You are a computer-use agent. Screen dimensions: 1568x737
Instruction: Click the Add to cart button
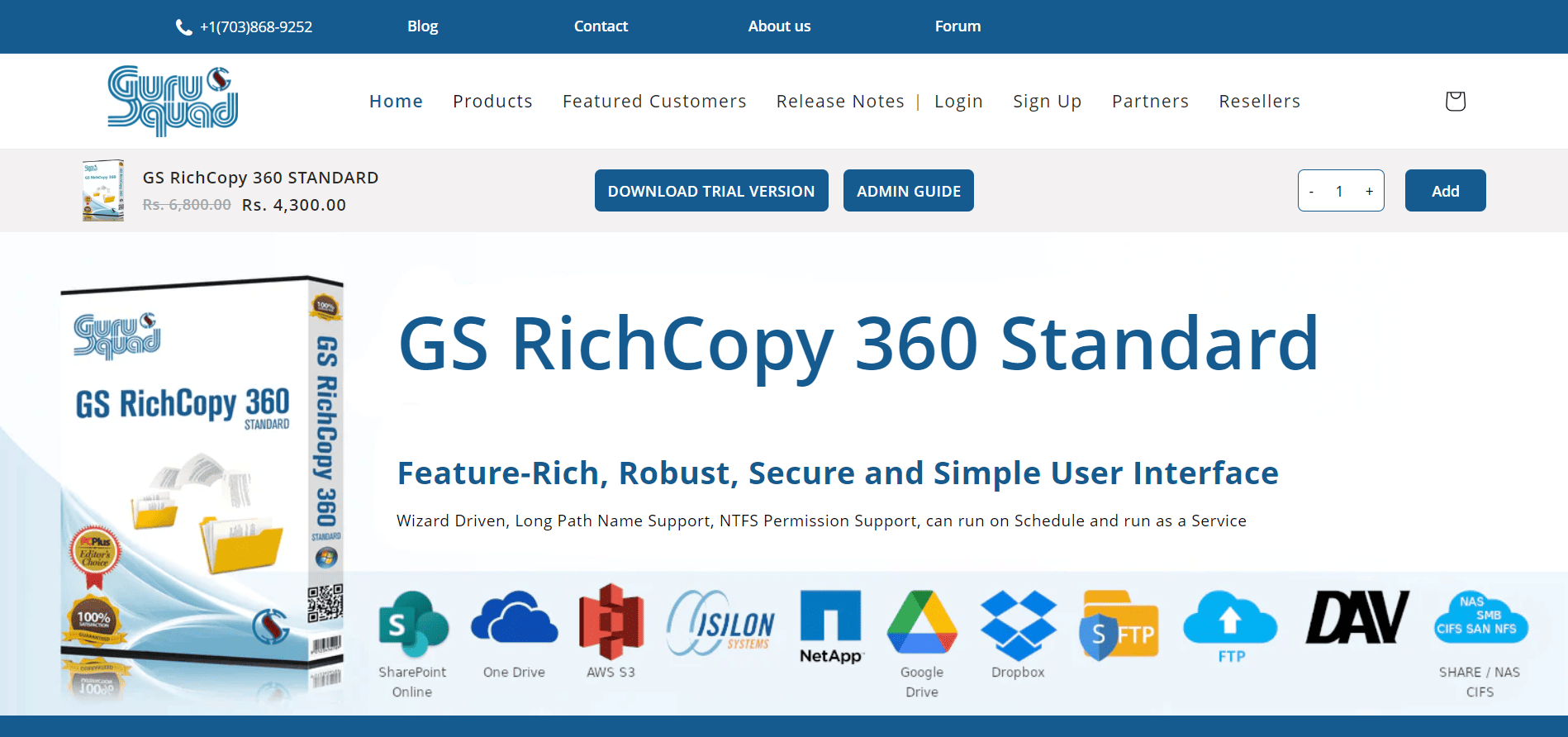pos(1445,191)
